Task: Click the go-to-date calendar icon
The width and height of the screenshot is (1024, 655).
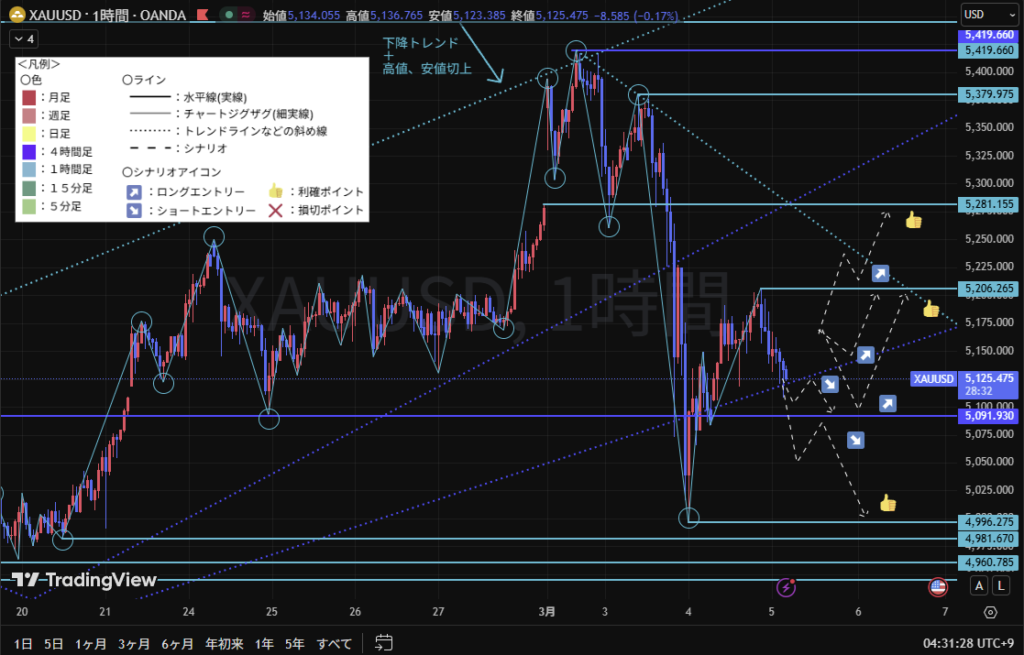Action: tap(383, 643)
